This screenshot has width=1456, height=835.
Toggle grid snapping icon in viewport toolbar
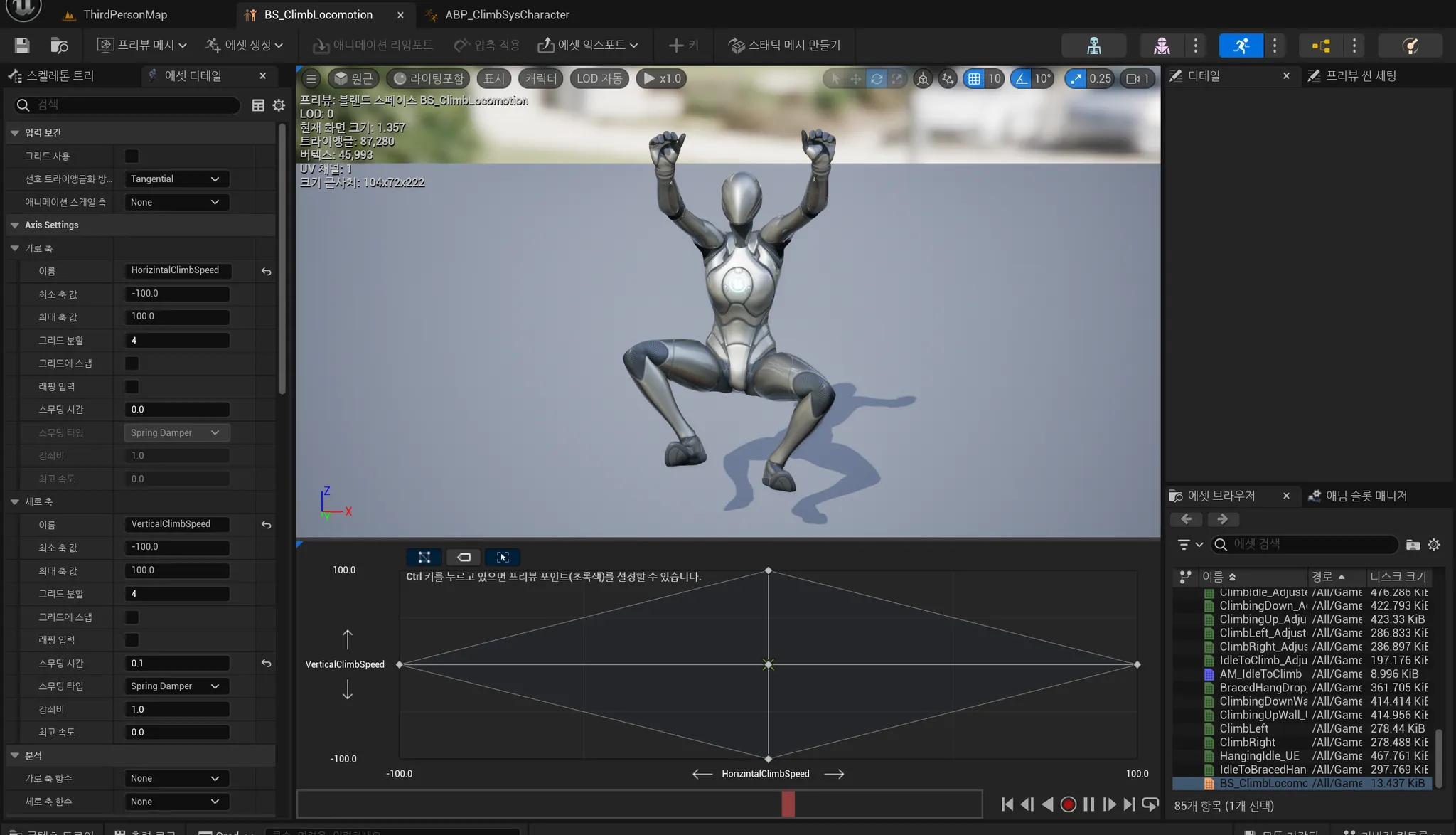tap(974, 79)
